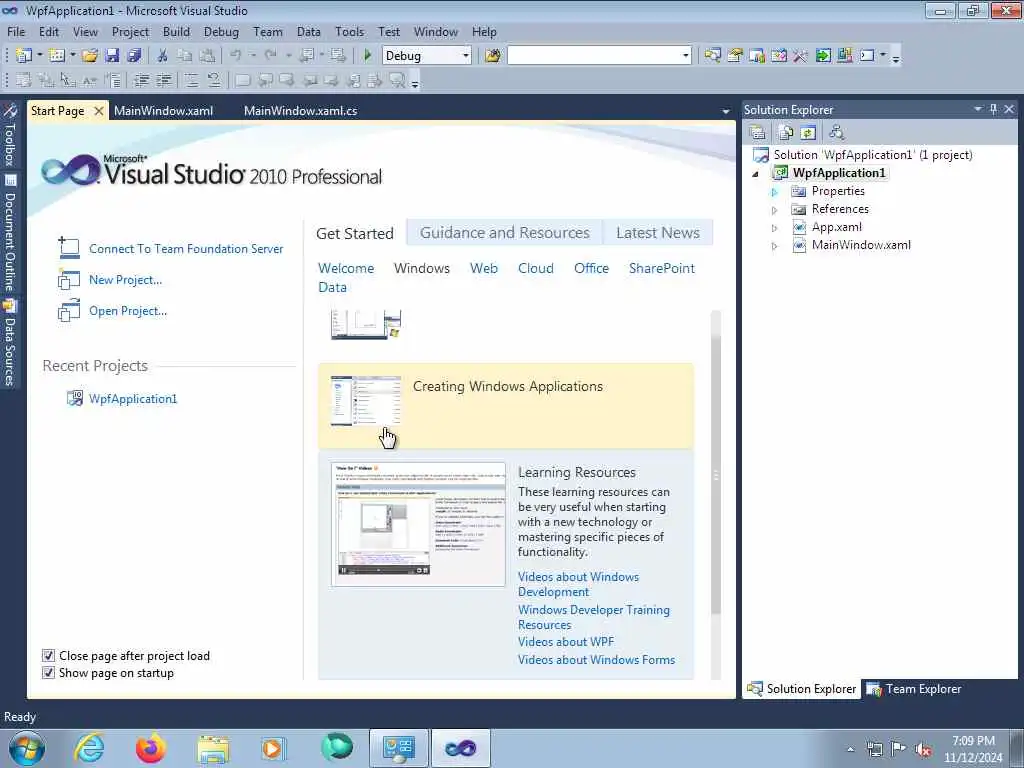Click the Open File folder icon

coord(90,56)
